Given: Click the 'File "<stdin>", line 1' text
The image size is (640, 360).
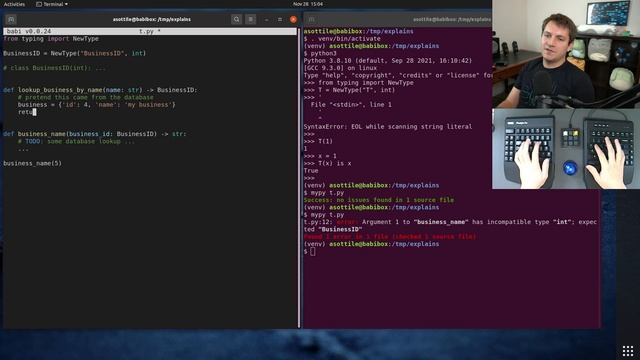Looking at the screenshot, I should (x=351, y=105).
